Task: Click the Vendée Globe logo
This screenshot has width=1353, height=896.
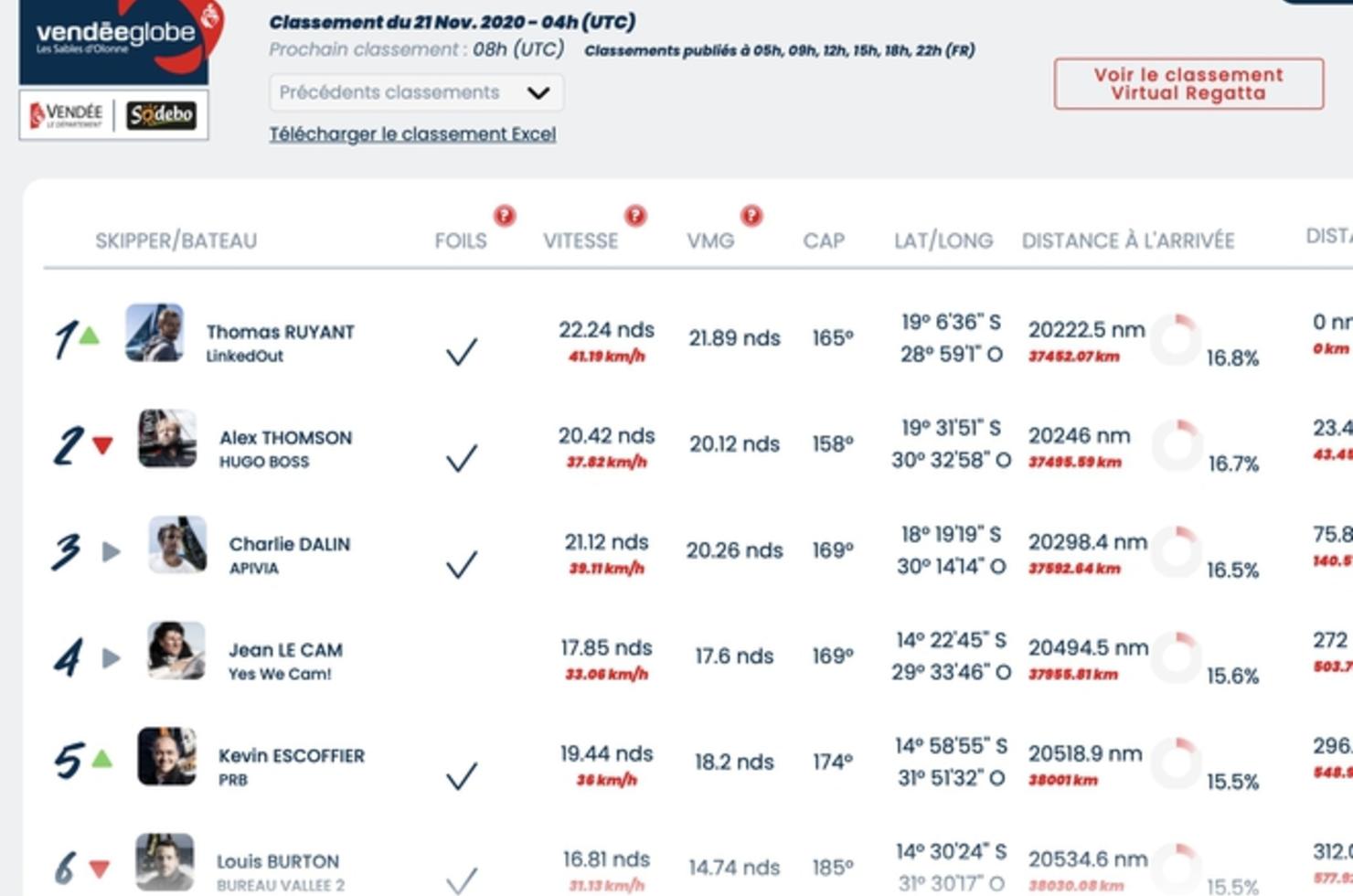Action: click(x=117, y=40)
